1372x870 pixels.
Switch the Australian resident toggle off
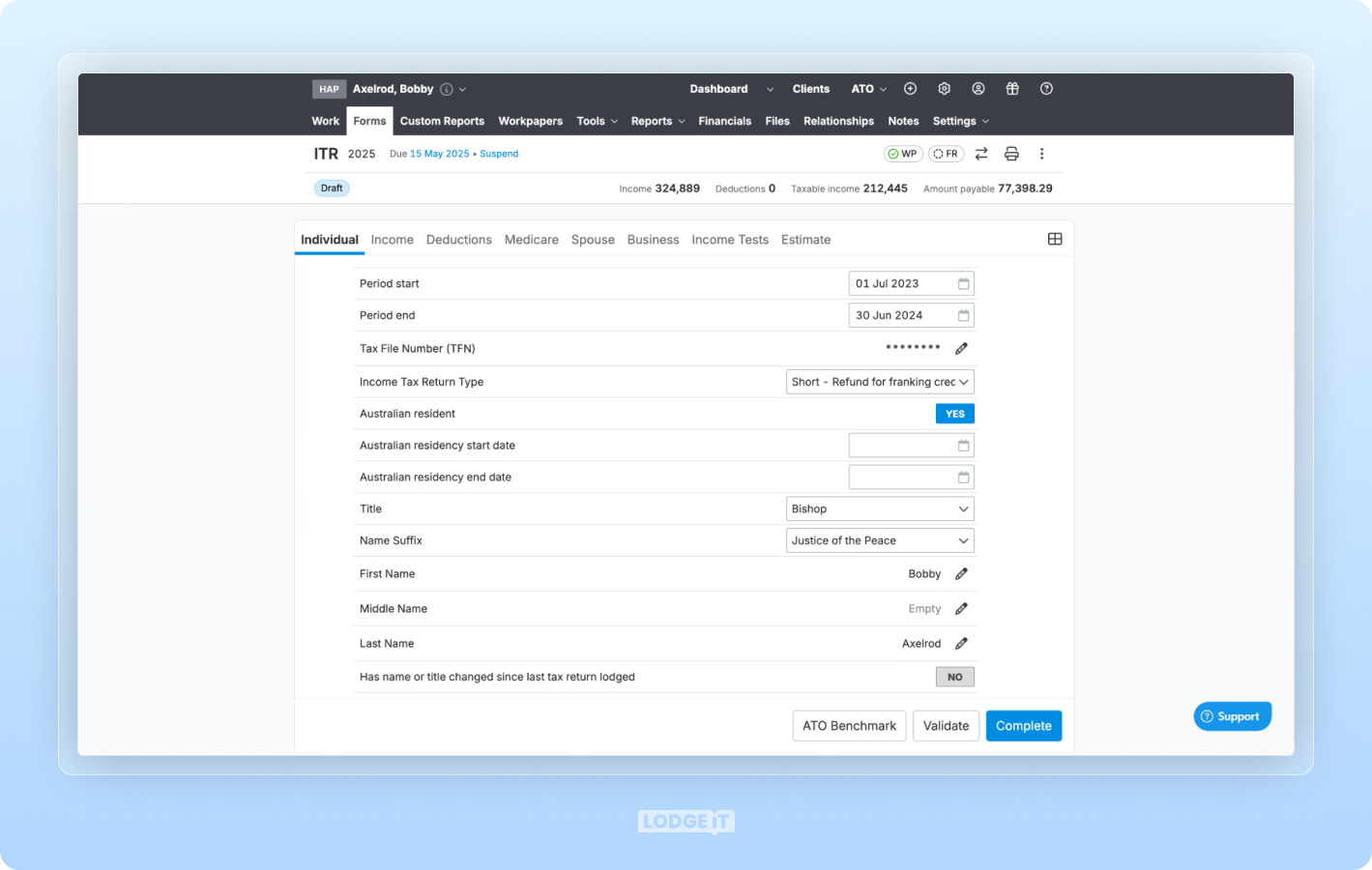coord(954,413)
